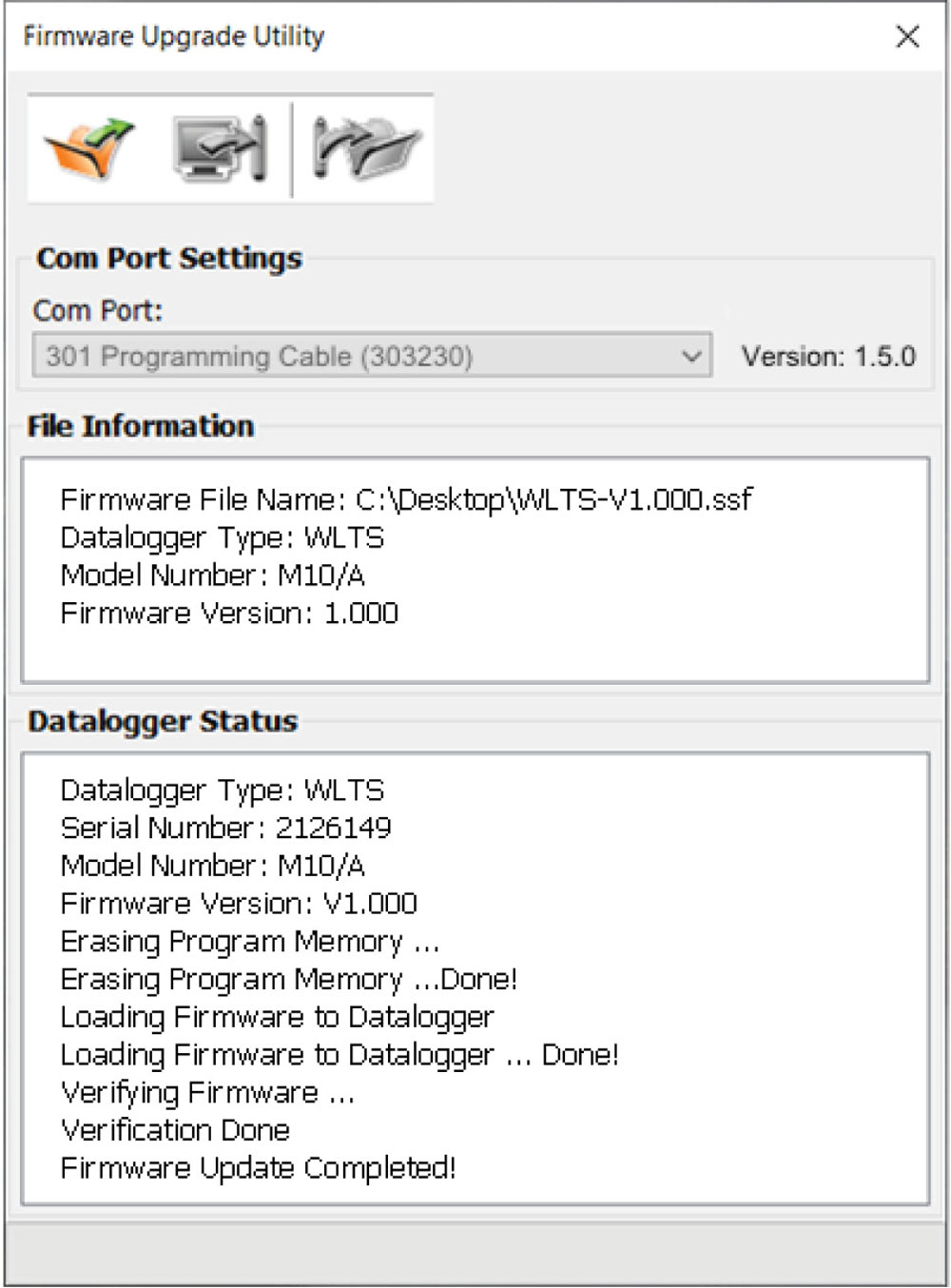Viewport: 951px width, 1288px height.
Task: Click the green arrow on the folder icon
Action: point(109,128)
